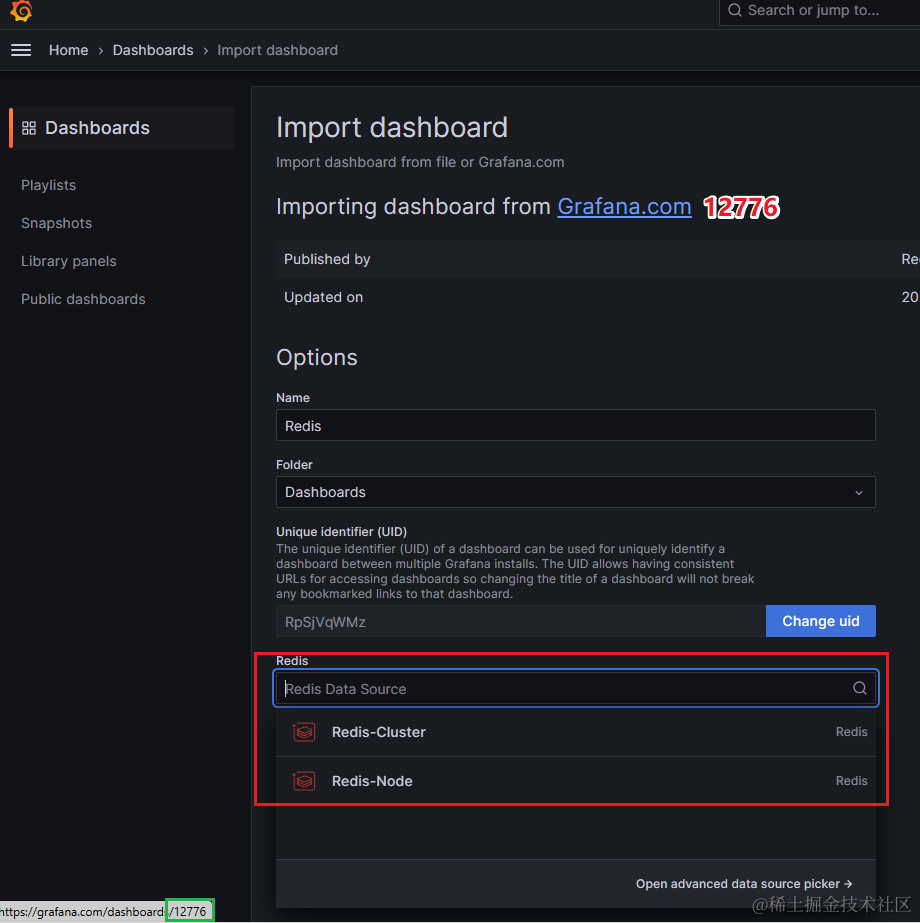The width and height of the screenshot is (920, 923).
Task: Select the Redis-Cluster data source
Action: pos(576,732)
